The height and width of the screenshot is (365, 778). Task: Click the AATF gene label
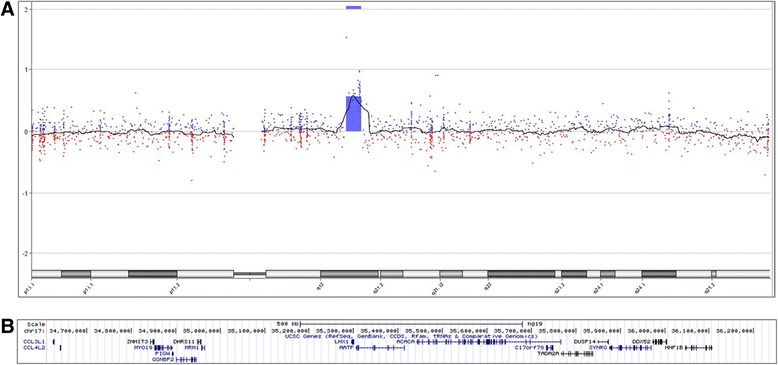[x=346, y=348]
